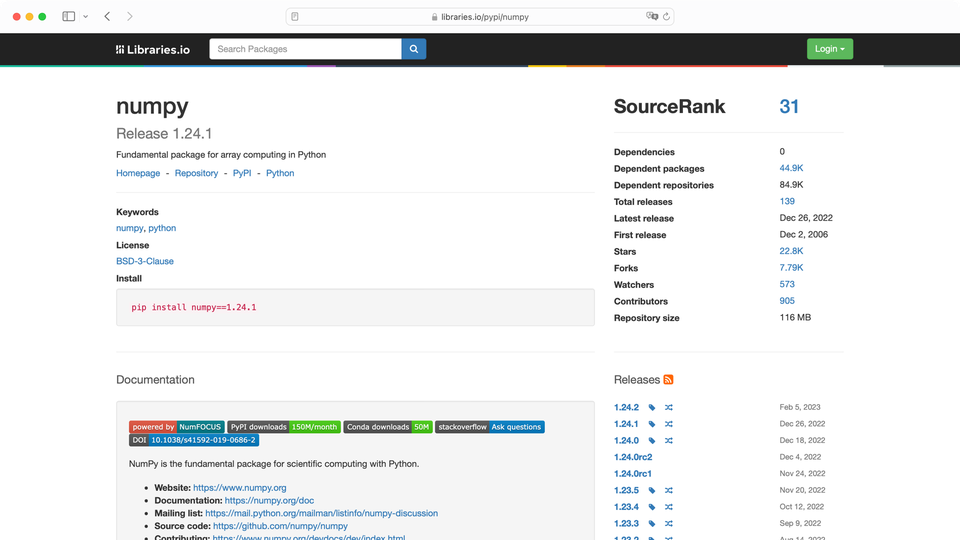This screenshot has height=540, width=960.
Task: Click the libraries.io/pypi/numpy address bar
Action: coord(480,17)
